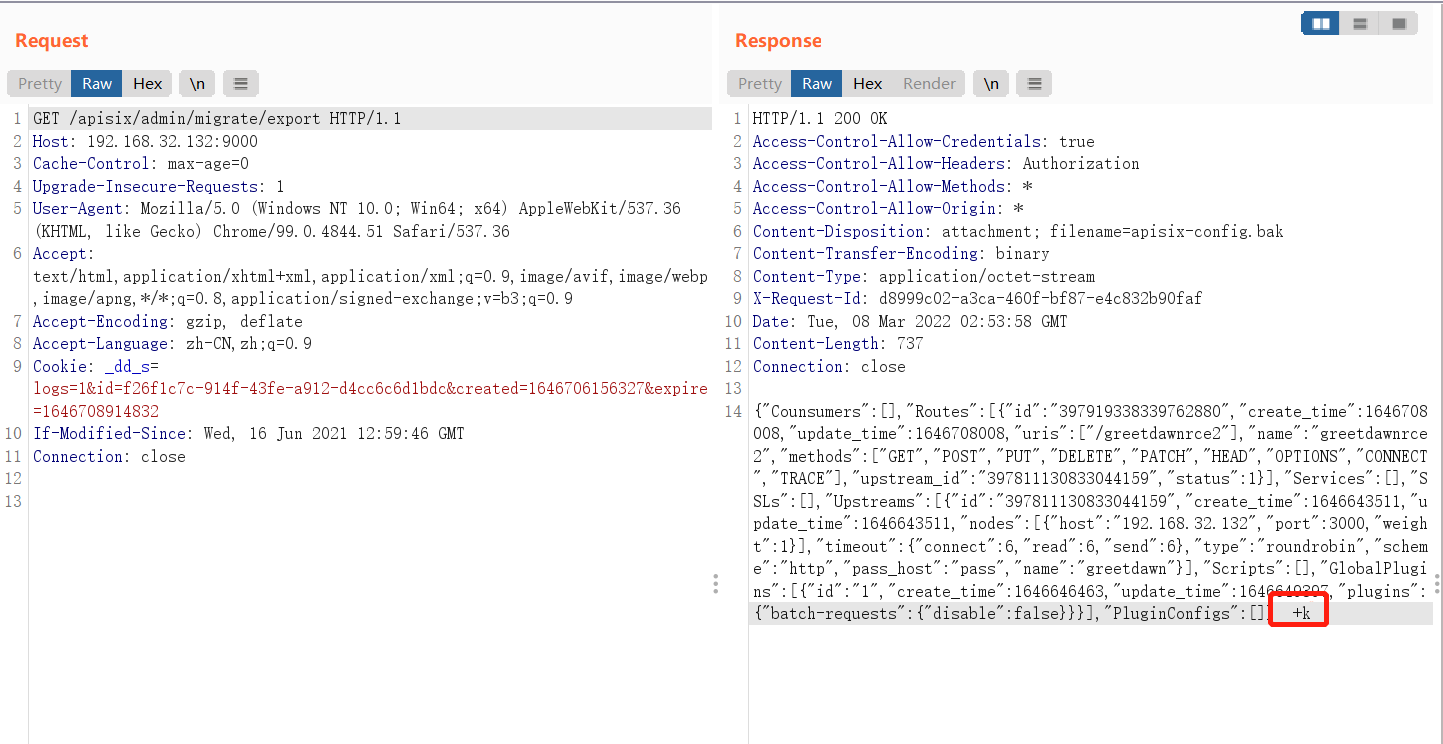Click the Accept-Encoding: gzip, deflate line
The image size is (1443, 744).
(x=168, y=322)
